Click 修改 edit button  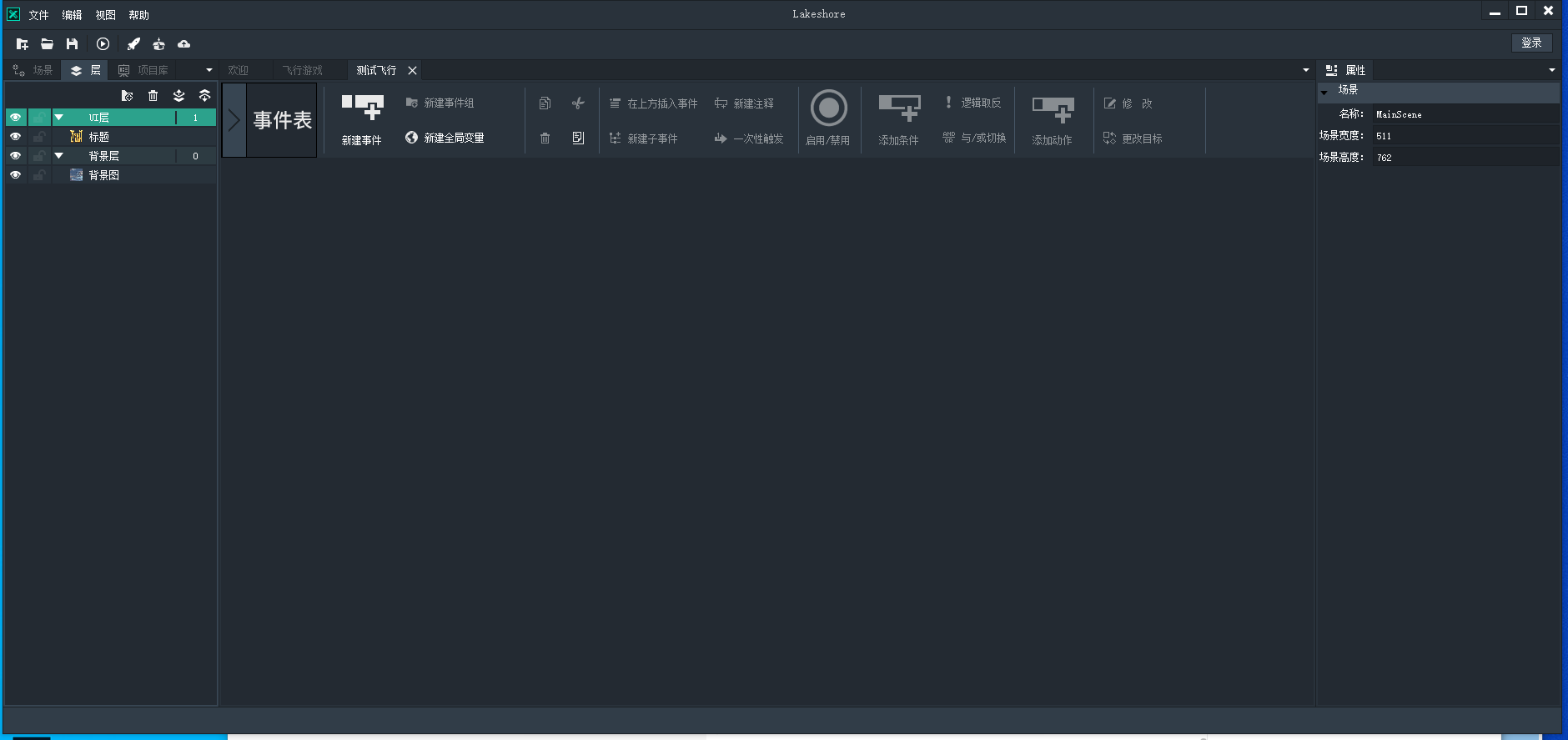(x=1128, y=103)
